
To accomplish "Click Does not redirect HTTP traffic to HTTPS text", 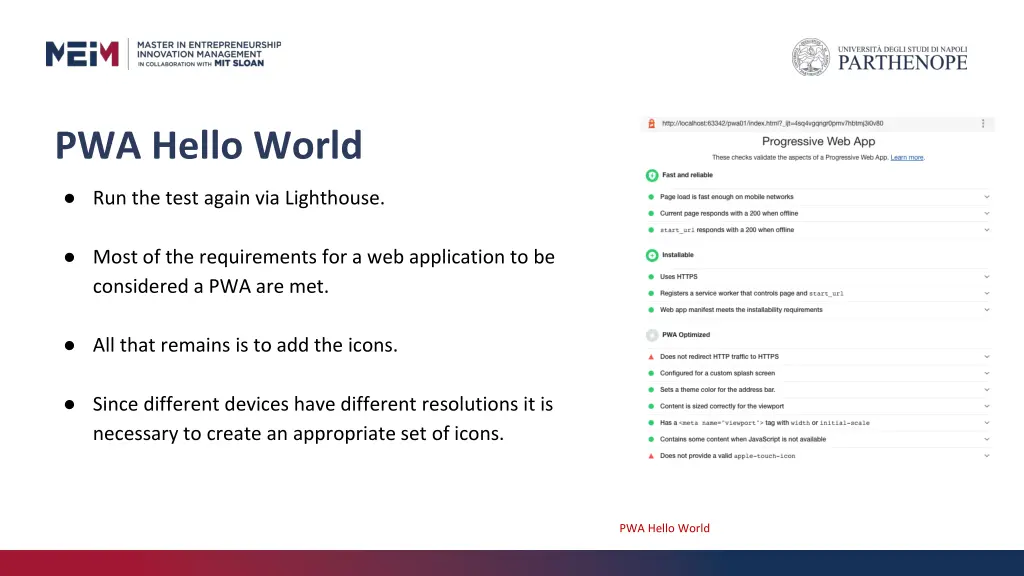I will tap(719, 357).
